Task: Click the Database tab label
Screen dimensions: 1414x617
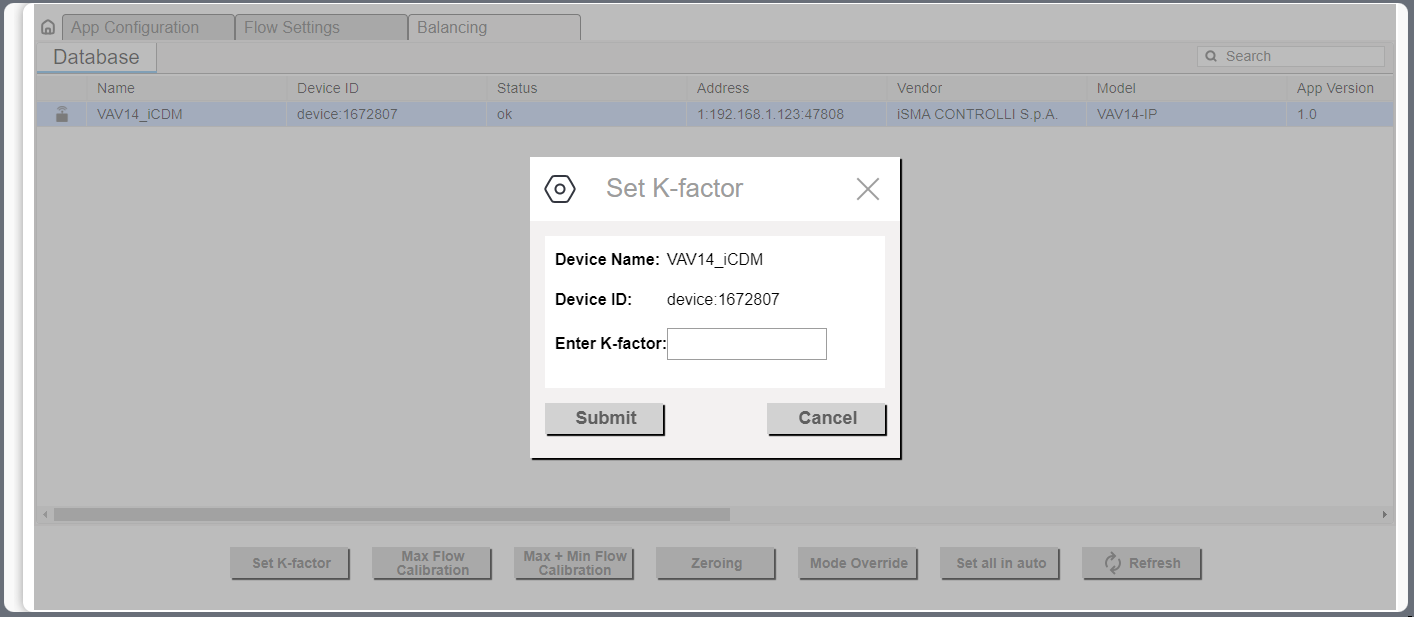Action: click(95, 57)
